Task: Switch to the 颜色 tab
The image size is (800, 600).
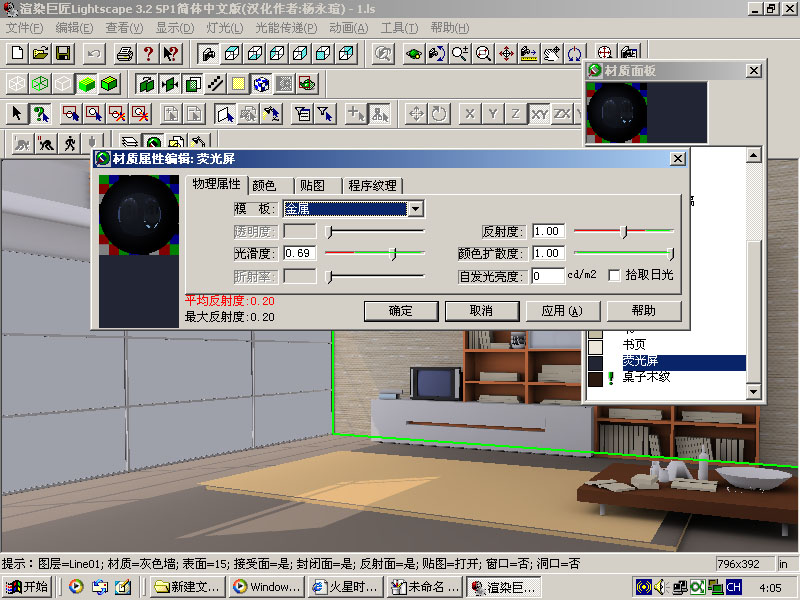Action: tap(264, 186)
